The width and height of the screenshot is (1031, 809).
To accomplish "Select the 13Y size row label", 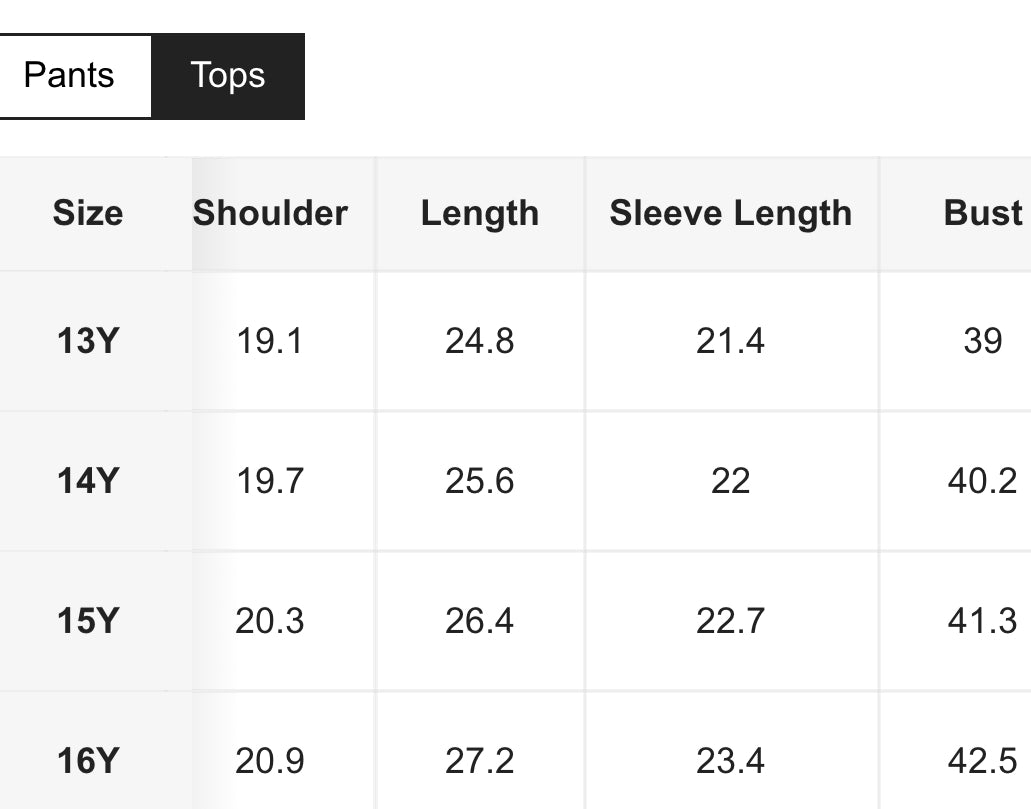I will 88,341.
